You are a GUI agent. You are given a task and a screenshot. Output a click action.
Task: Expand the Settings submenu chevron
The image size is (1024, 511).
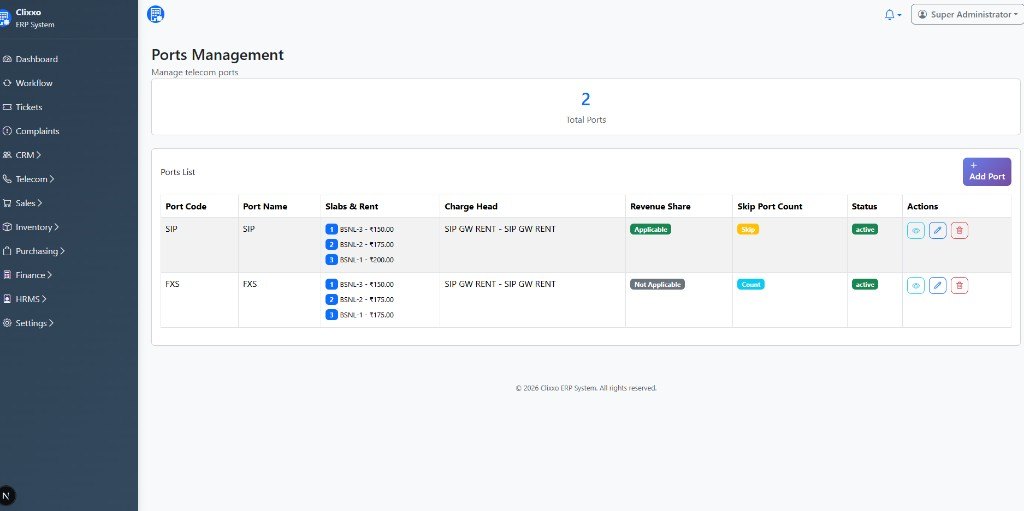[x=51, y=323]
